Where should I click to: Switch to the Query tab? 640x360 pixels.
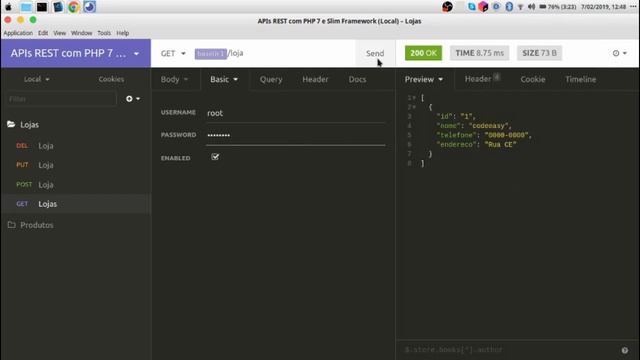[271, 79]
